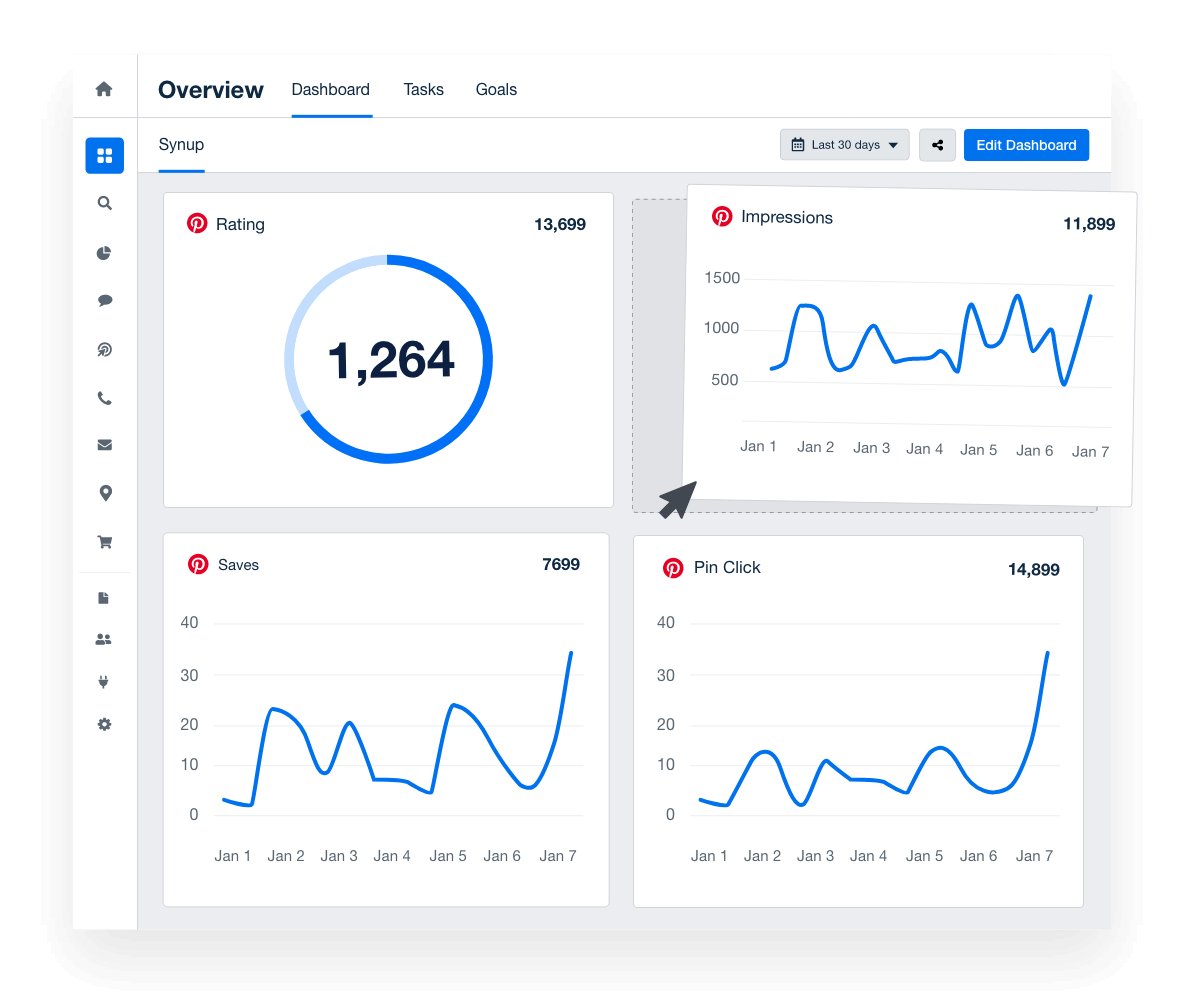Click the phone call tracking icon
Screen dimensions: 1200x1000
[104, 398]
